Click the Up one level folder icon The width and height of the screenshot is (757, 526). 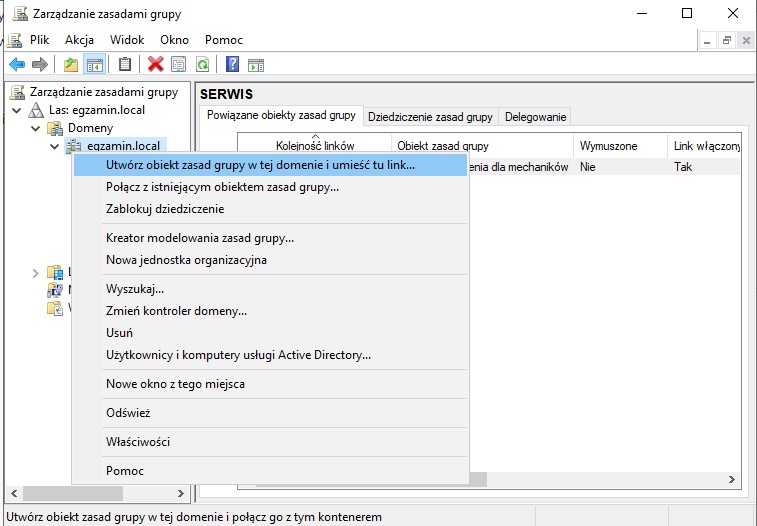(71, 64)
